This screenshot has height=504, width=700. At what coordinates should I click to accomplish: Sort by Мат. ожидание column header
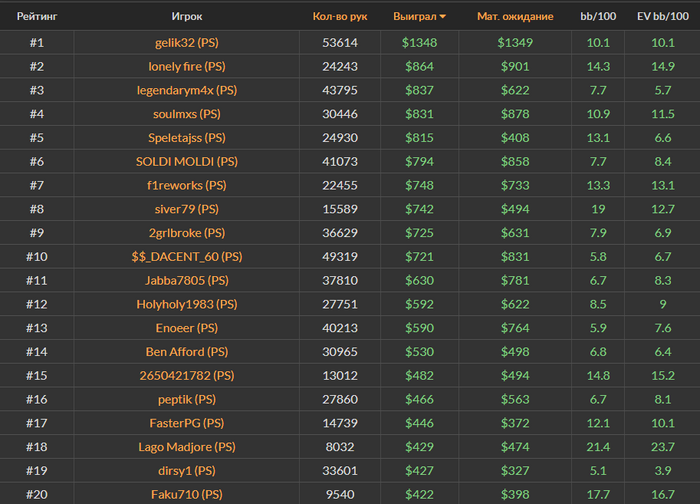click(515, 17)
